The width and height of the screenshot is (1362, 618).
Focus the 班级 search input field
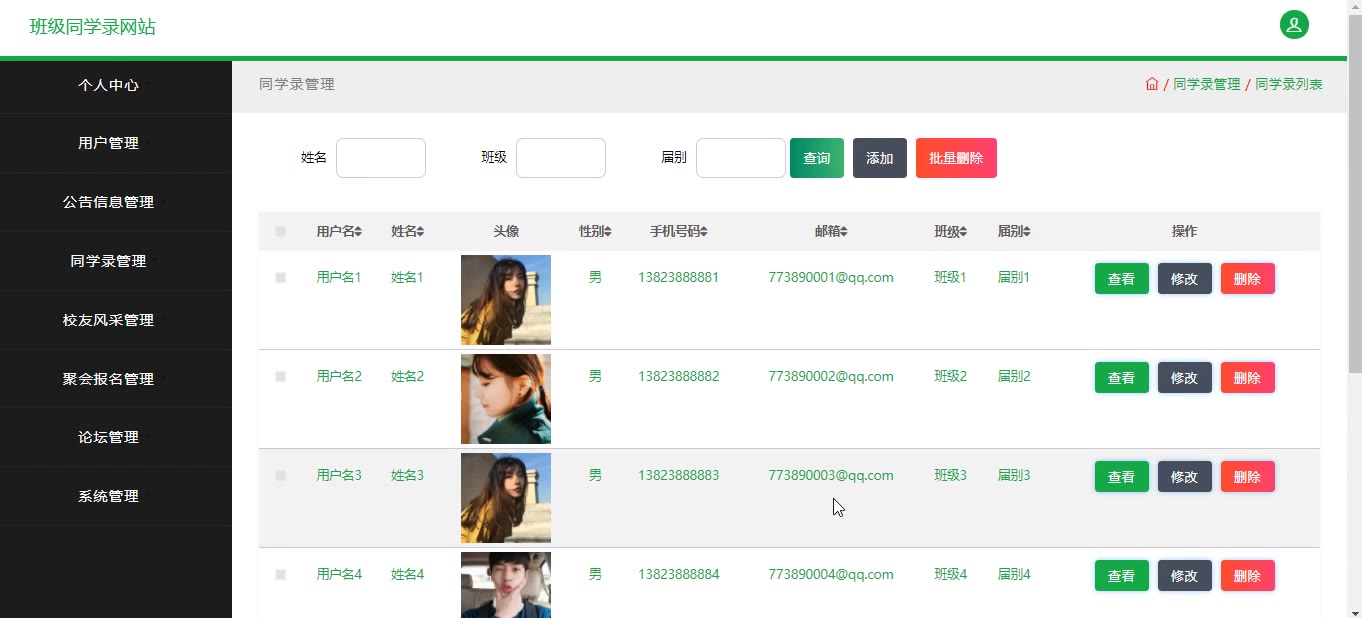pyautogui.click(x=561, y=158)
